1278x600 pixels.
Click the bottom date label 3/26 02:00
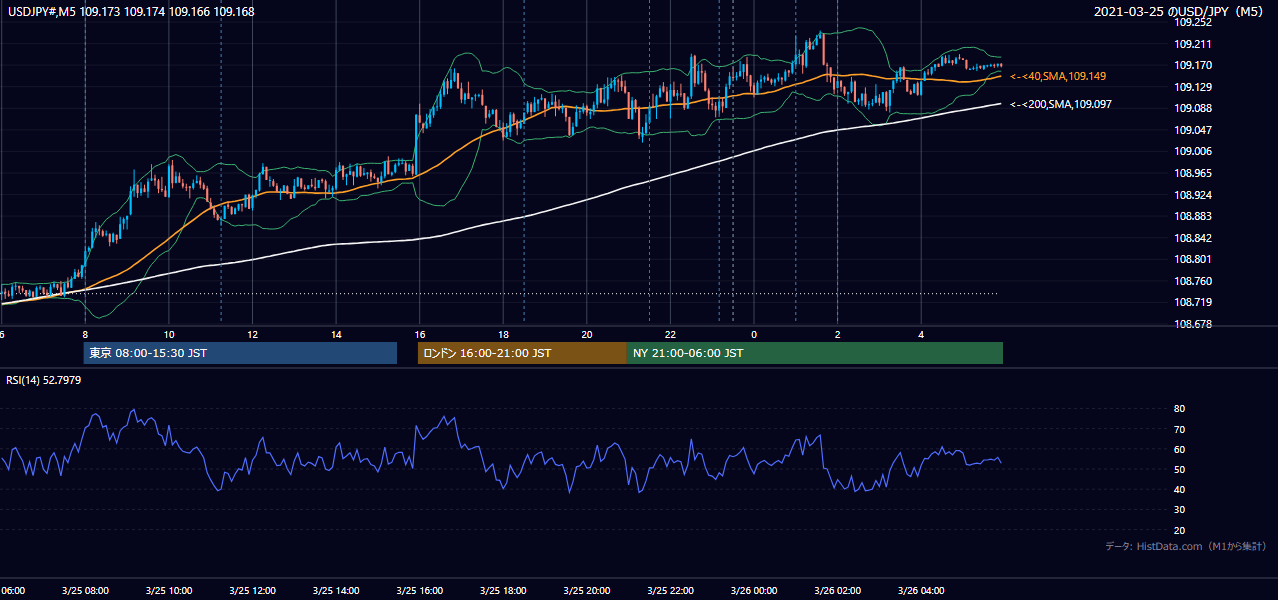point(838,591)
